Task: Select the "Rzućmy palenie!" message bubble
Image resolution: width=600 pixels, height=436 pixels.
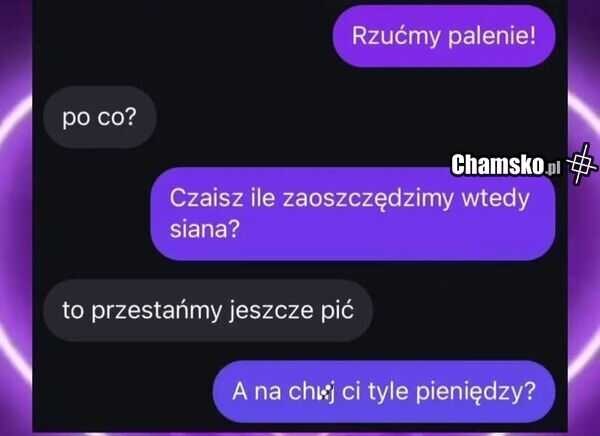Action: [444, 36]
